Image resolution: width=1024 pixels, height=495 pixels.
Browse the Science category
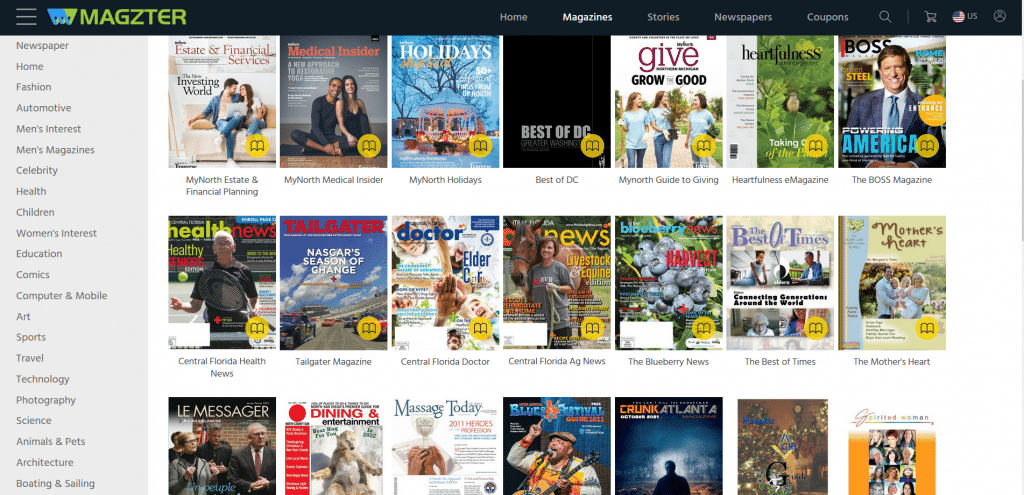click(x=34, y=421)
